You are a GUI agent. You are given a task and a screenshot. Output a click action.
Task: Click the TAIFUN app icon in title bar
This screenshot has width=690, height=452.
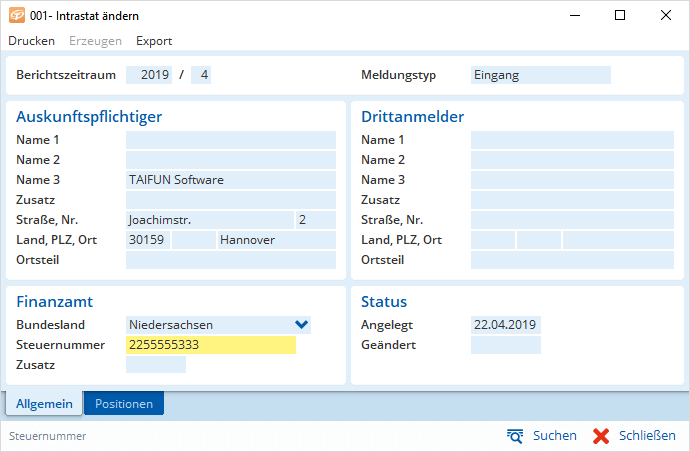16,16
